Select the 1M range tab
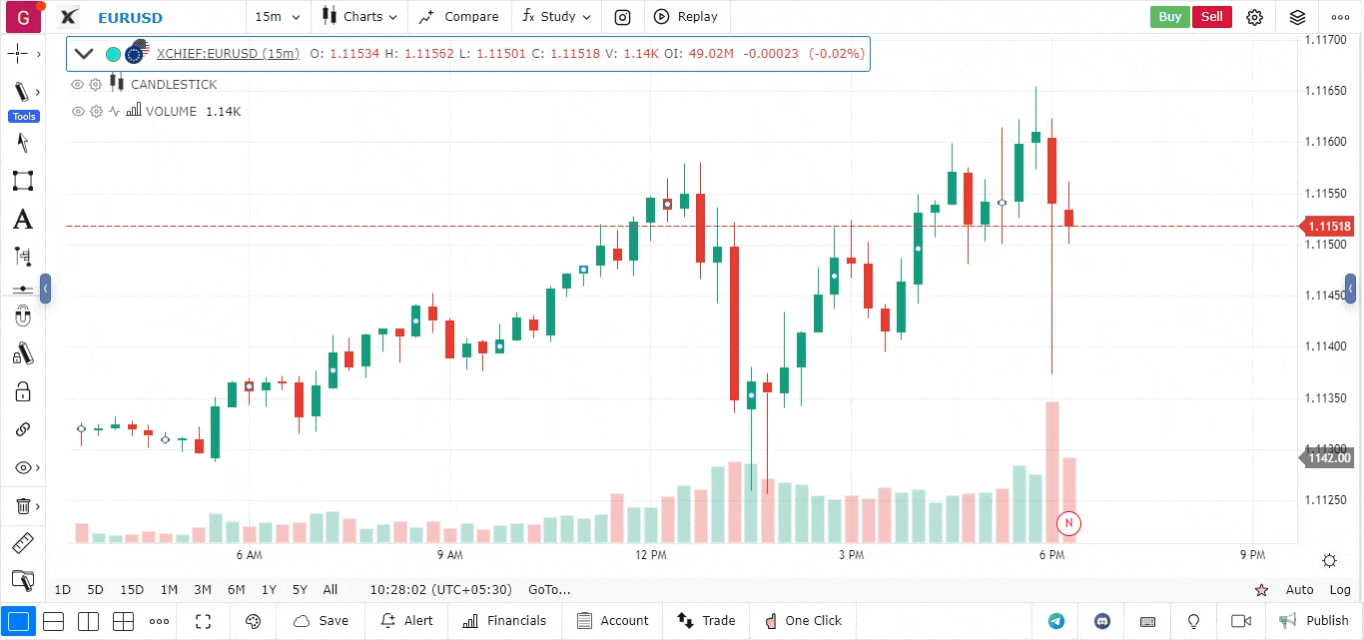Viewport: 1364px width, 640px height. (169, 590)
